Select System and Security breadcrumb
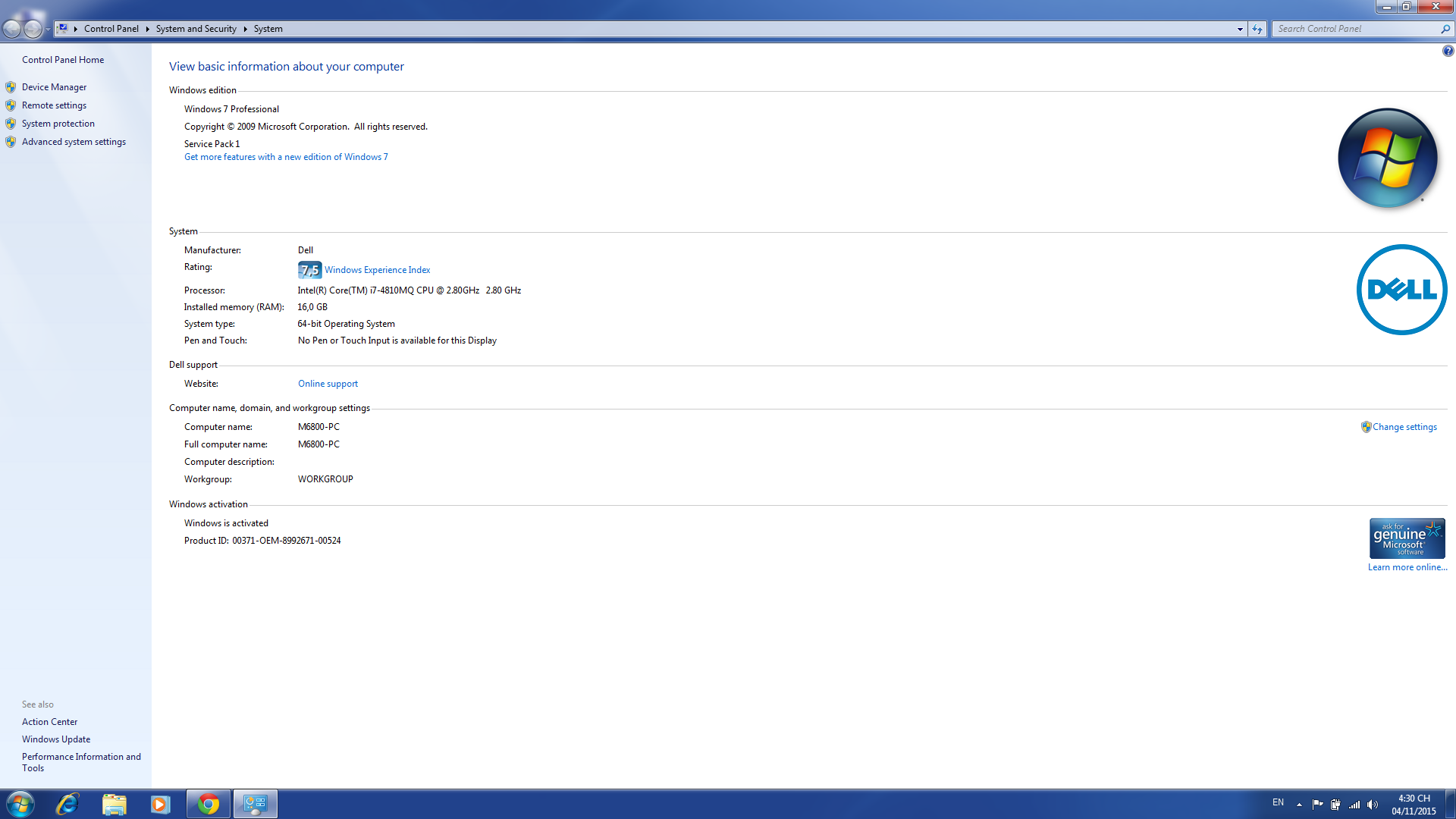Screen dimensions: 1456x819 click(x=196, y=29)
